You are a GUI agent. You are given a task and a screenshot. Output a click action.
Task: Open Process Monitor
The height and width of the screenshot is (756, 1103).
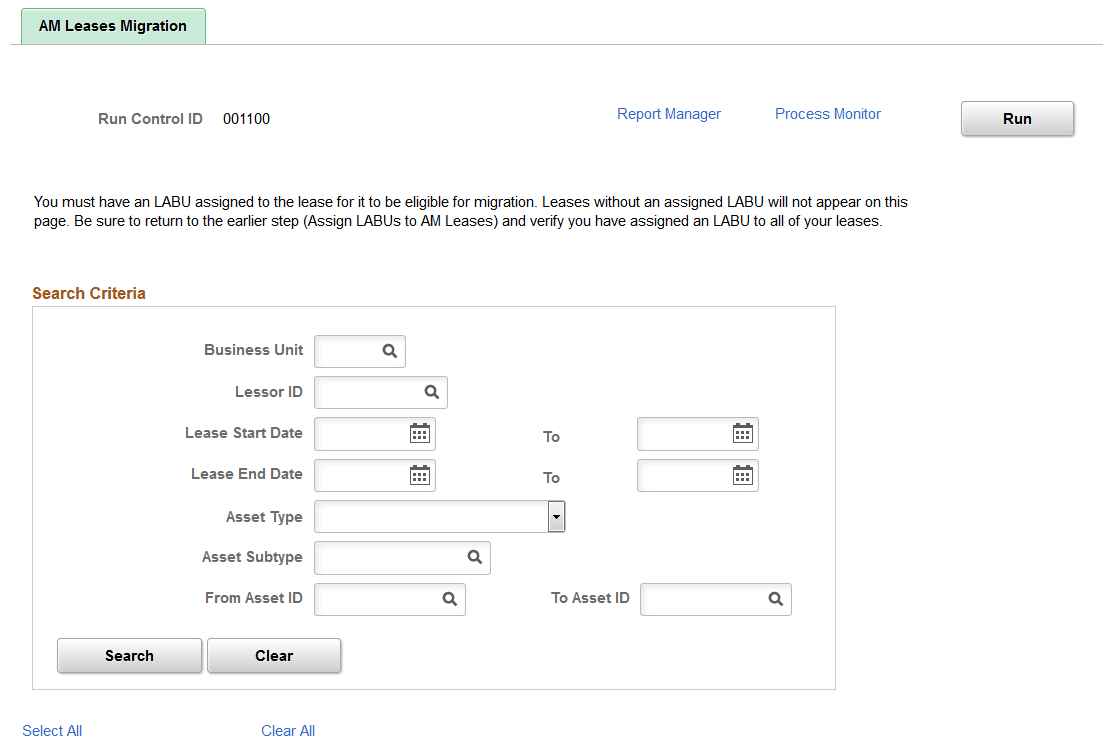(827, 113)
